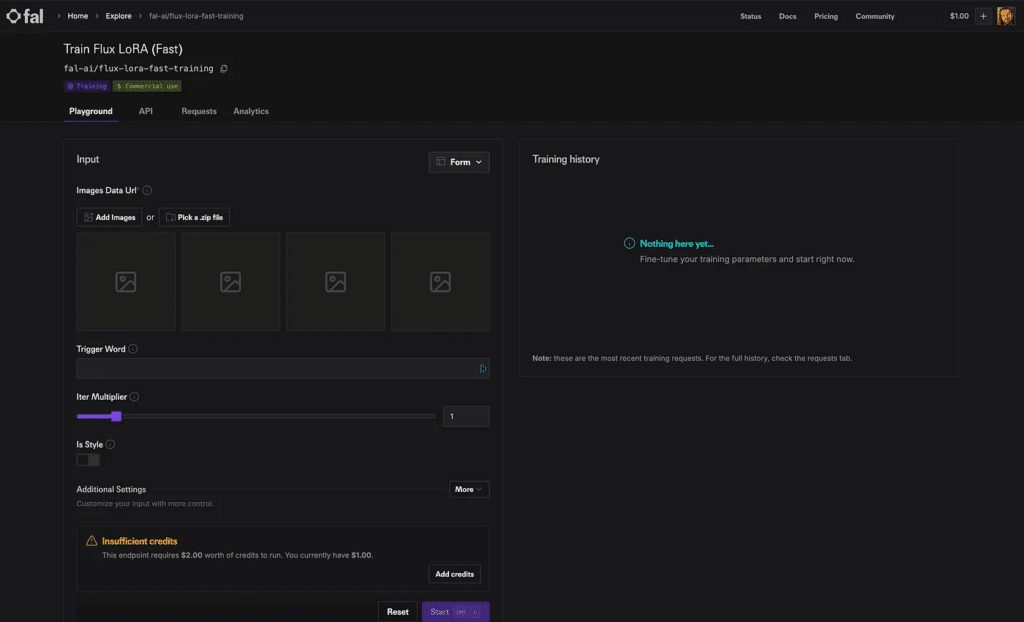Click the Iter Multiplier slider handle

[116, 416]
